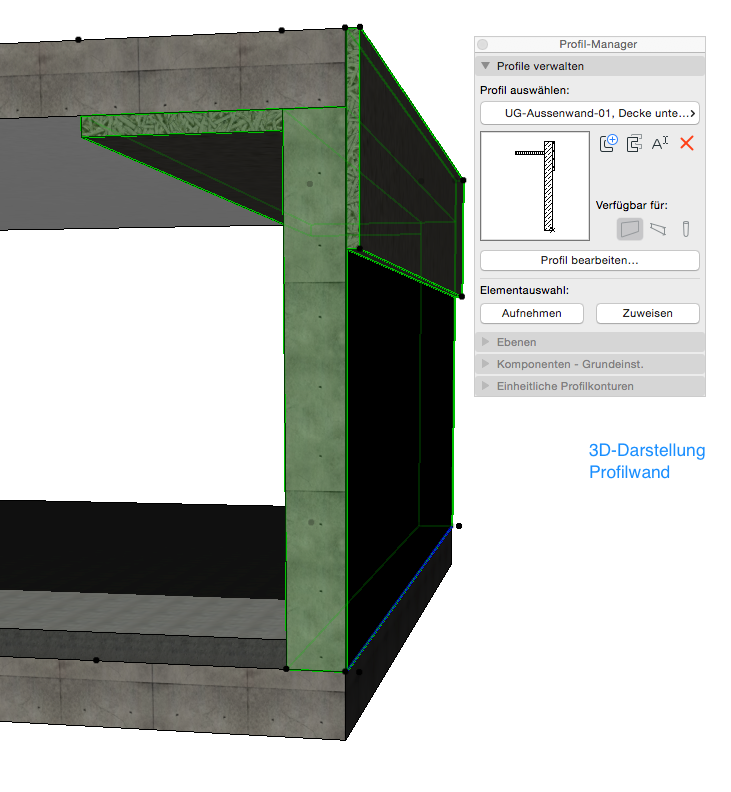Click the profile cross-section preview thumbnail
The image size is (731, 792).
pos(534,186)
